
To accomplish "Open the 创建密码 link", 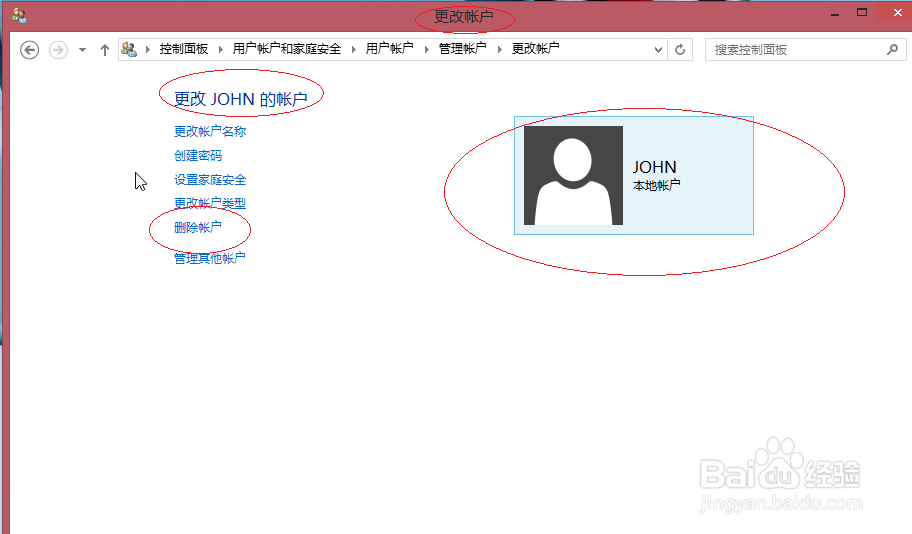I will tap(198, 155).
